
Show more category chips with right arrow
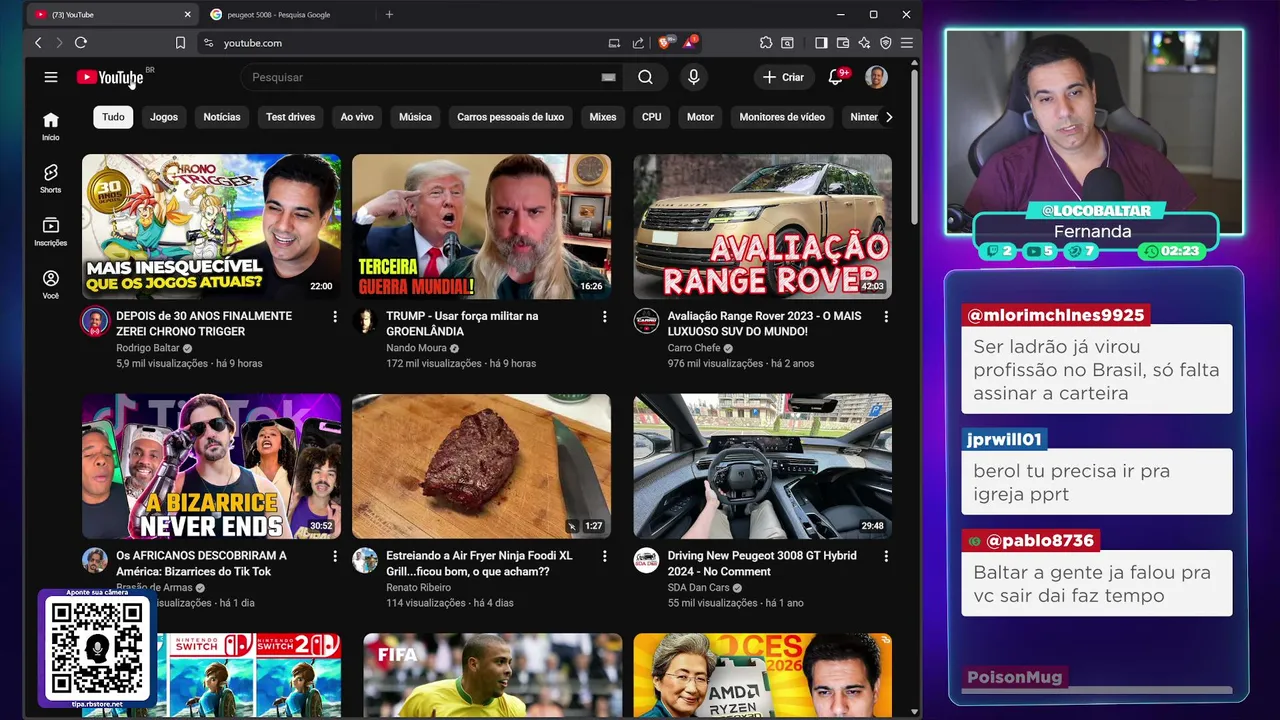pyautogui.click(x=889, y=117)
